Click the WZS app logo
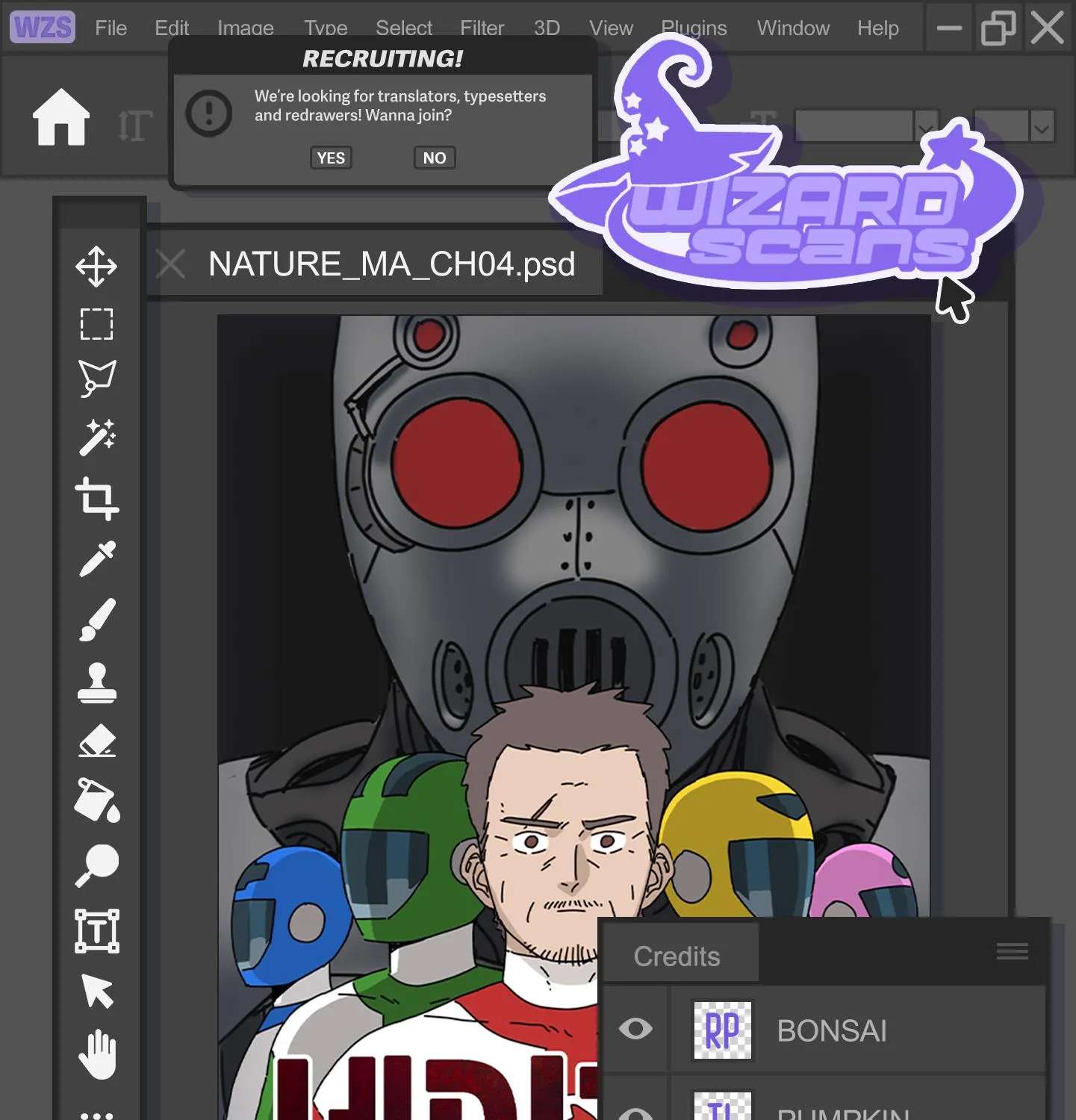The image size is (1076, 1120). [x=43, y=28]
